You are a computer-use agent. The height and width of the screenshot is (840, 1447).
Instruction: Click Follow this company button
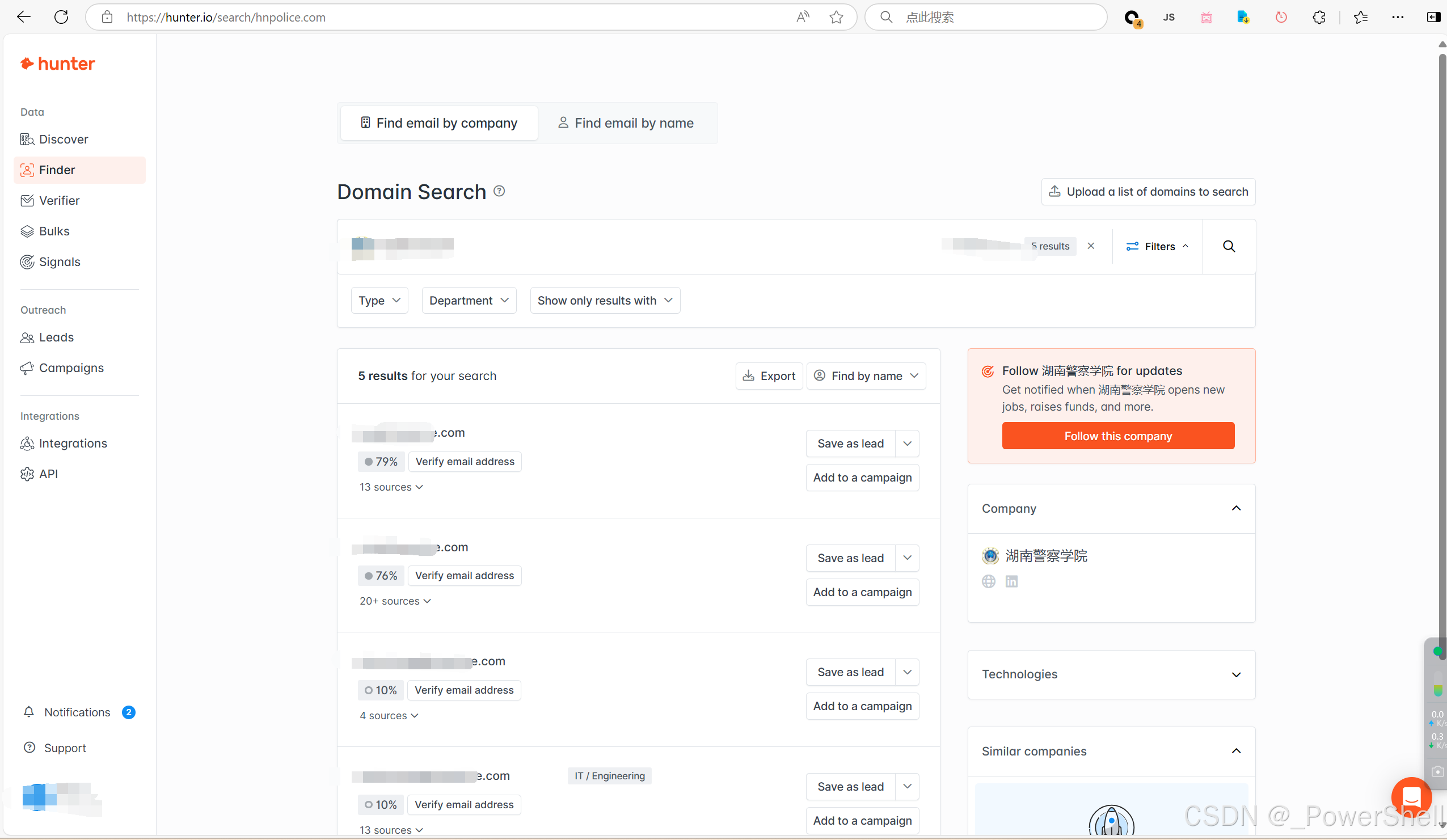click(x=1117, y=436)
